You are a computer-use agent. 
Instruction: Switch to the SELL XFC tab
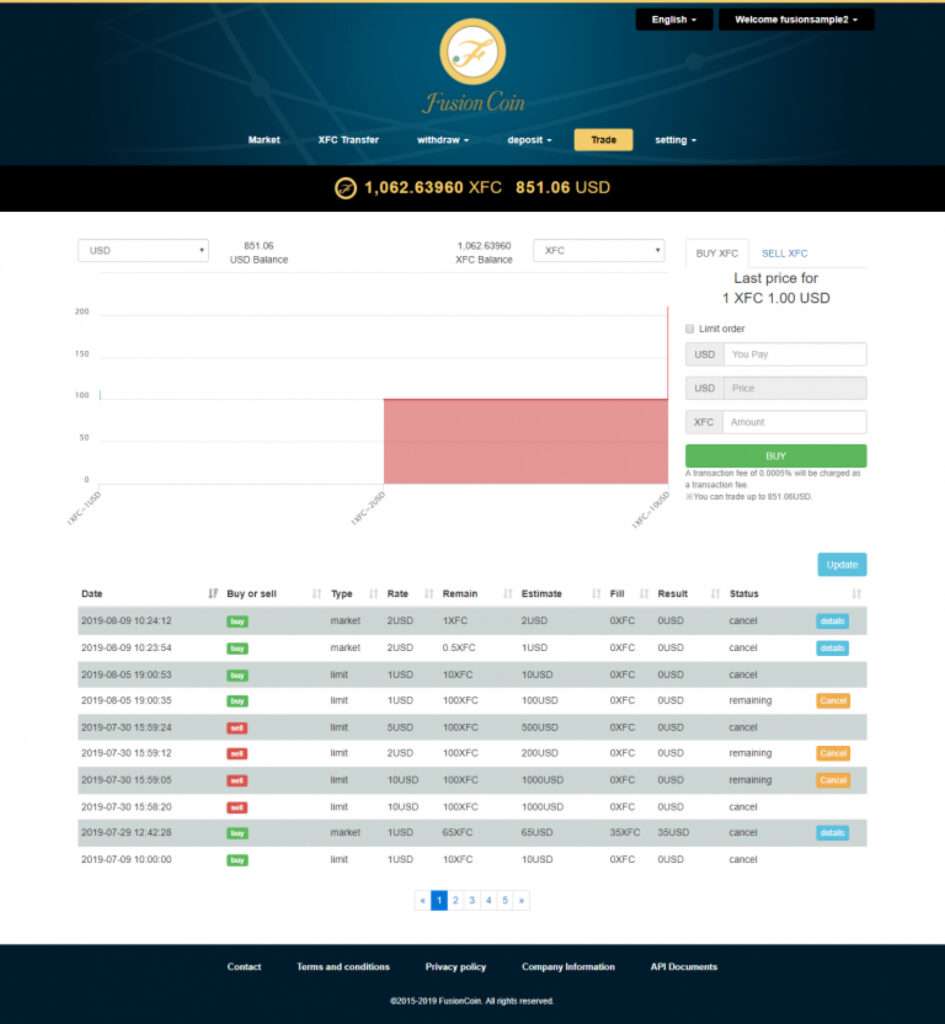(x=784, y=254)
